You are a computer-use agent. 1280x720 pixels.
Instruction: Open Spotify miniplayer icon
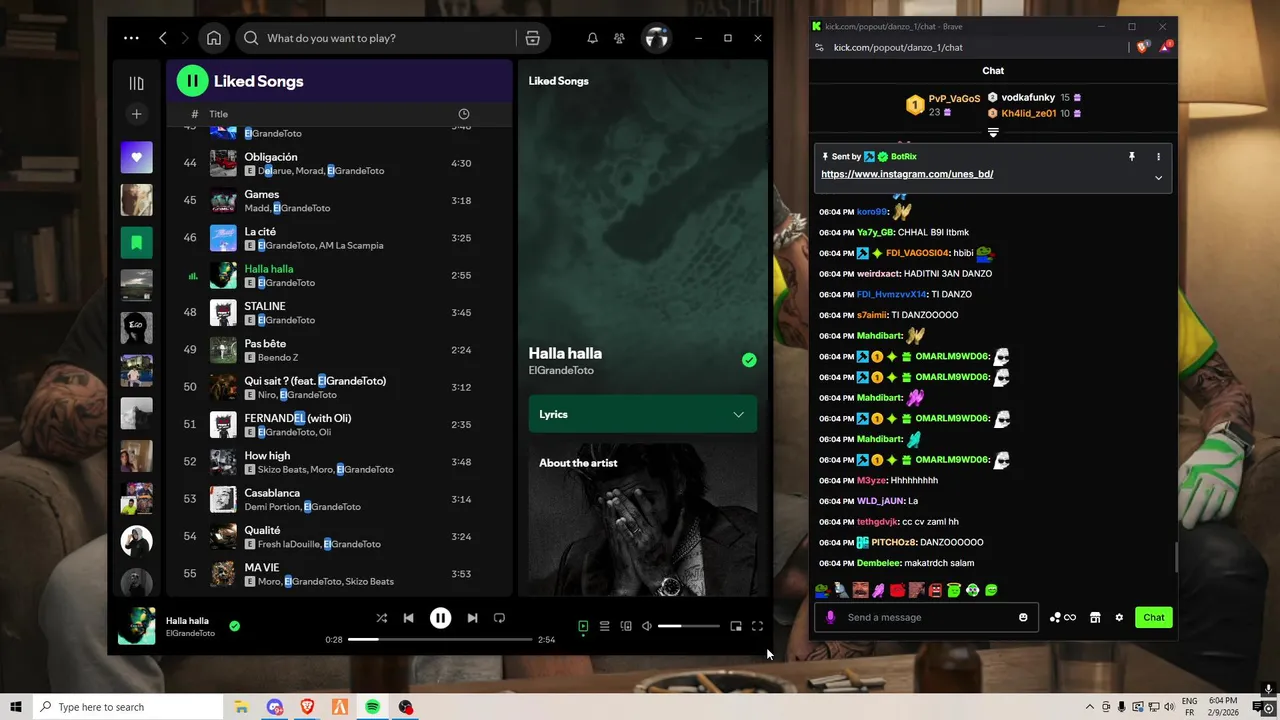[736, 626]
